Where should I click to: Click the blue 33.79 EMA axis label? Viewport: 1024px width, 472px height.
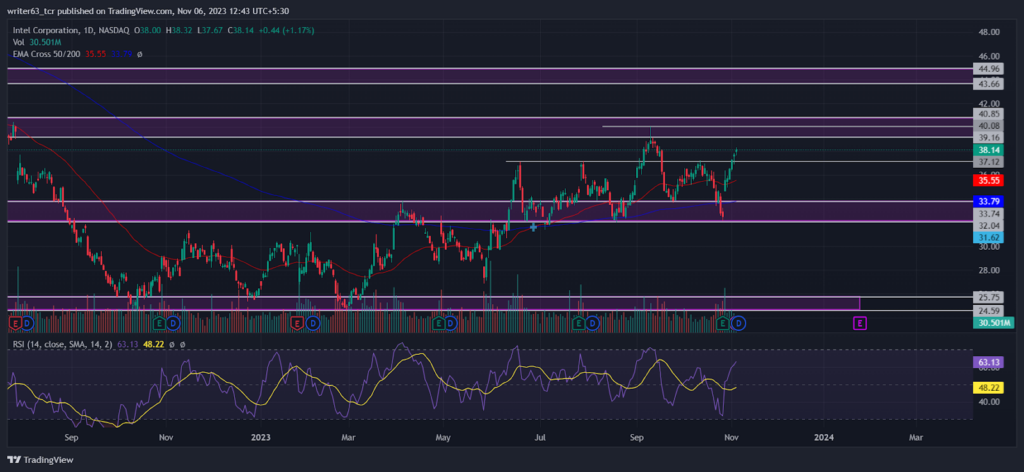pyautogui.click(x=986, y=202)
